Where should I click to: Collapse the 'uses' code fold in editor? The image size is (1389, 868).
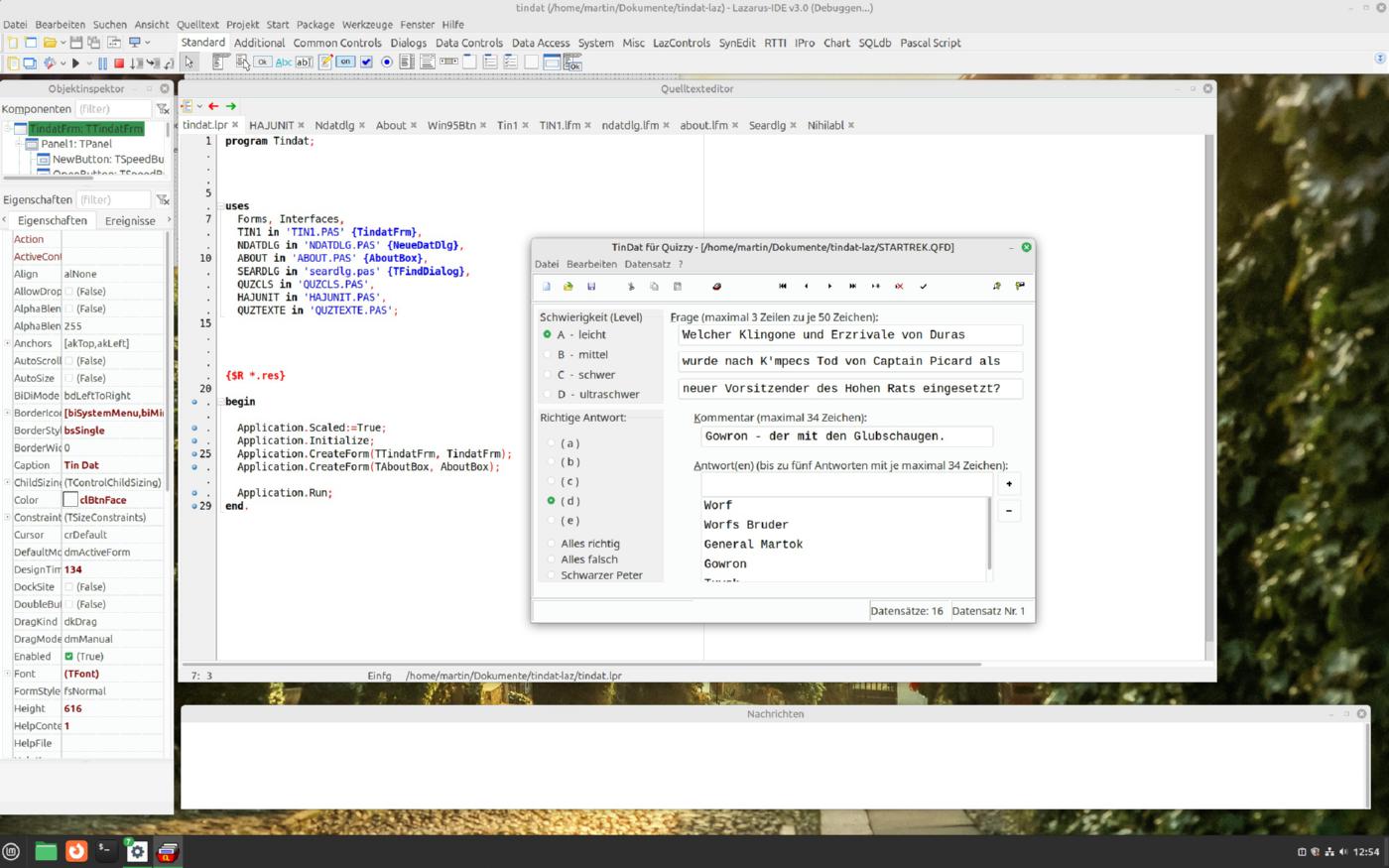tap(221, 206)
